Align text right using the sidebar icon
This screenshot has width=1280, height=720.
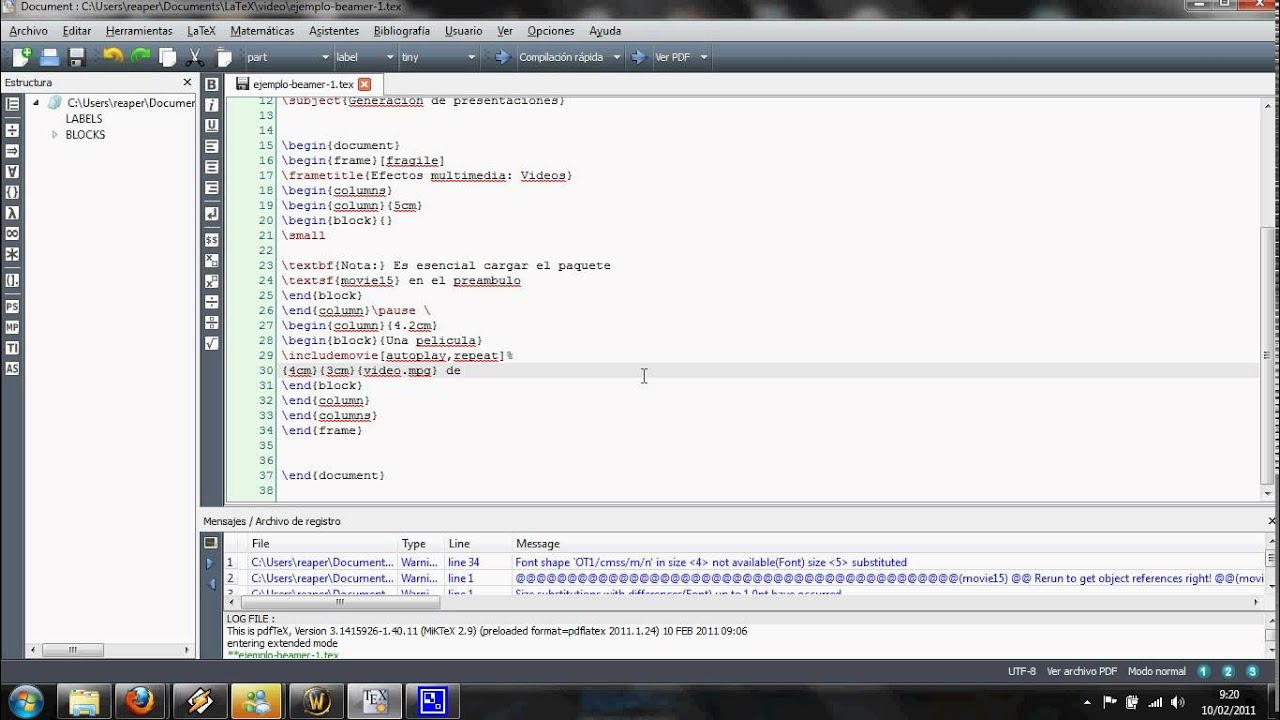[x=212, y=187]
